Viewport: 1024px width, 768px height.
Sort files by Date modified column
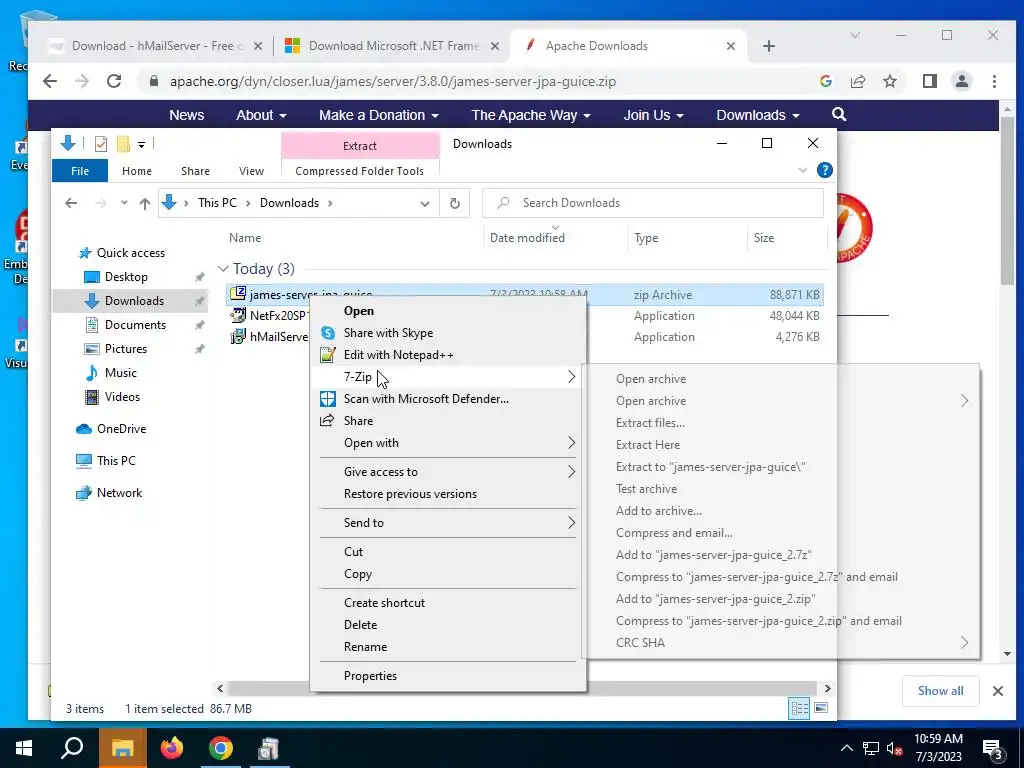pyautogui.click(x=527, y=238)
